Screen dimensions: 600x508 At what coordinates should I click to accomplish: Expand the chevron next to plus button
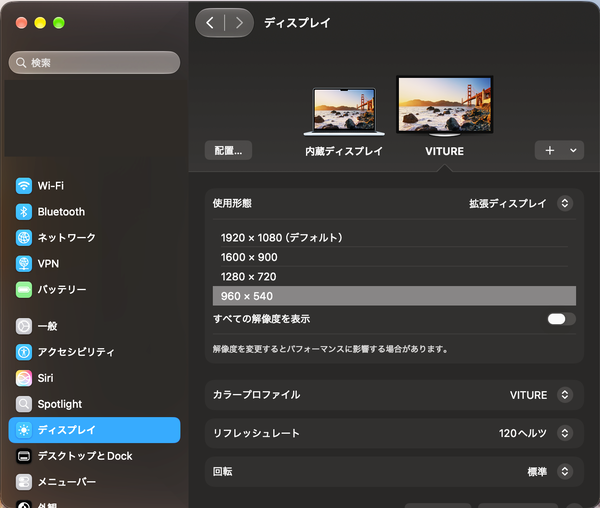[x=573, y=150]
